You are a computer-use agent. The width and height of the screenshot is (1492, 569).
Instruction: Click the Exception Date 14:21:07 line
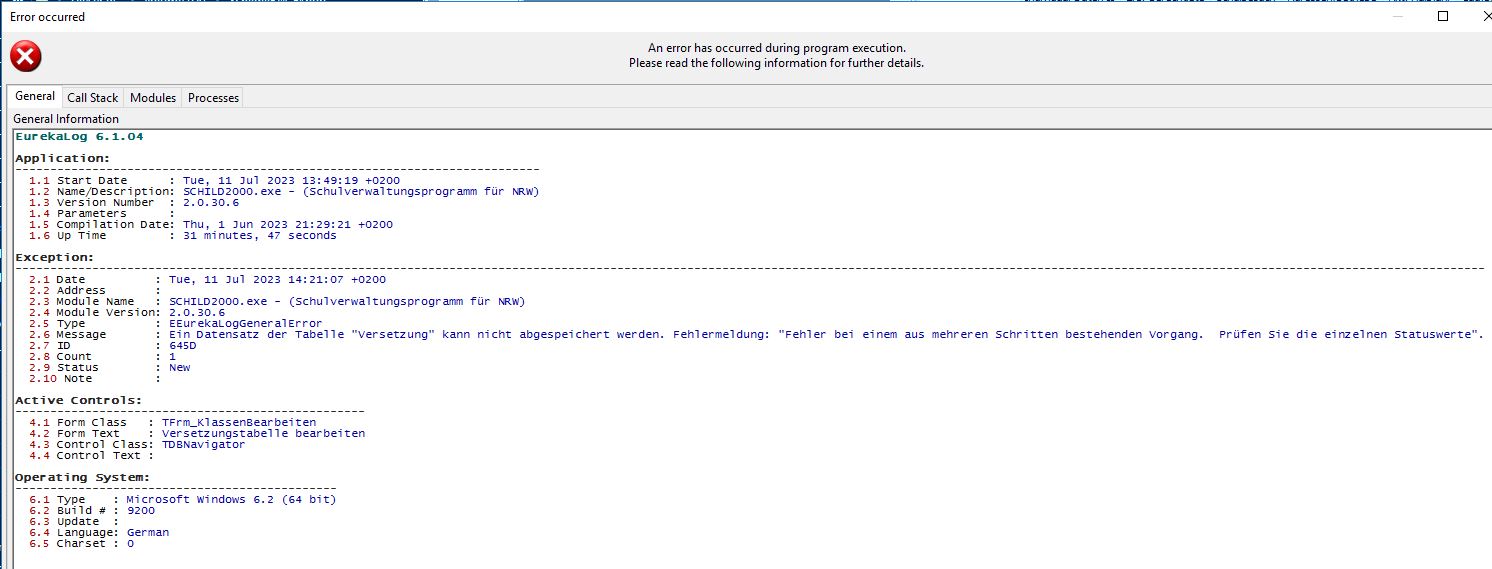[207, 279]
